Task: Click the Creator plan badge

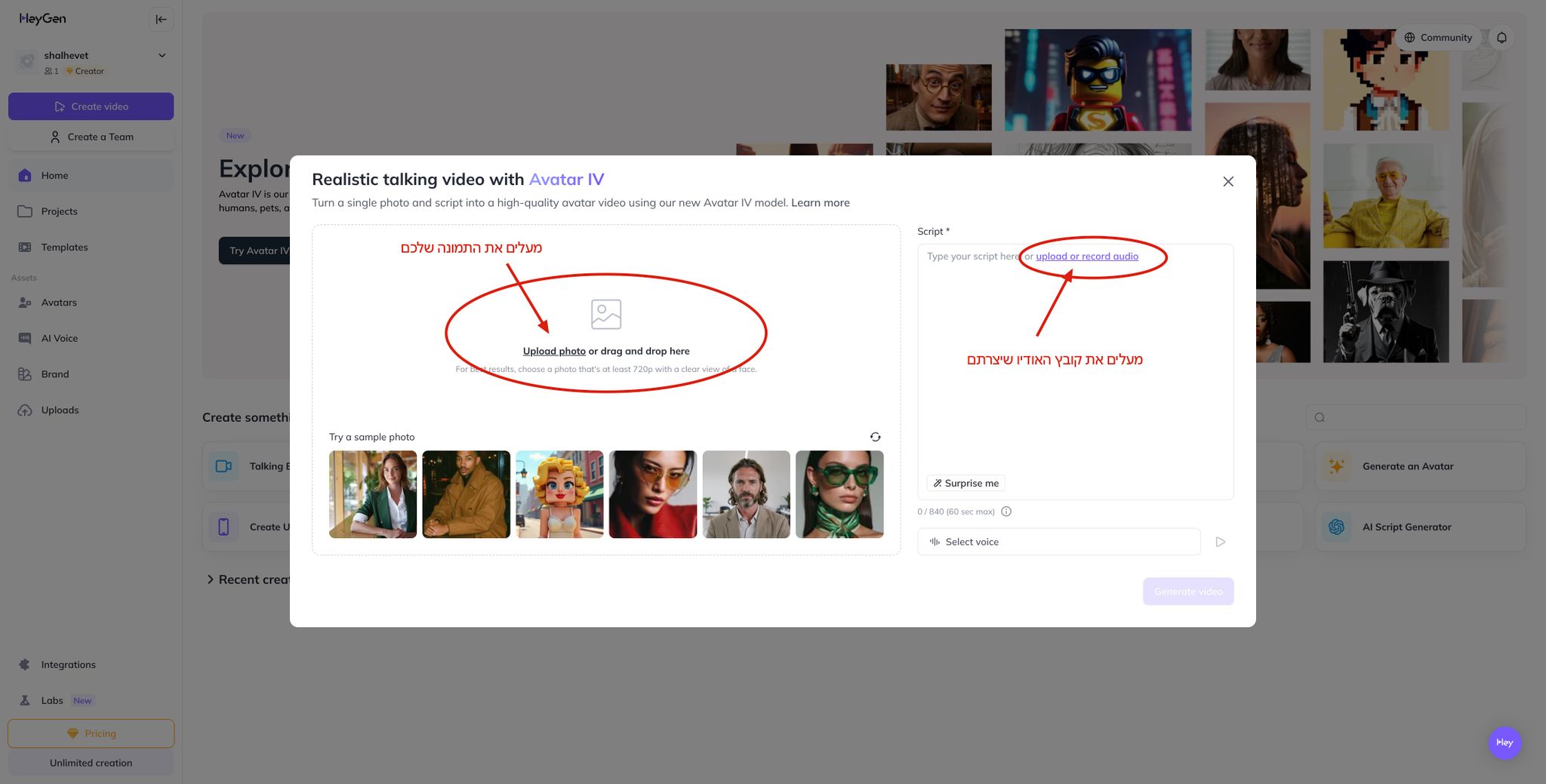Action: click(85, 71)
